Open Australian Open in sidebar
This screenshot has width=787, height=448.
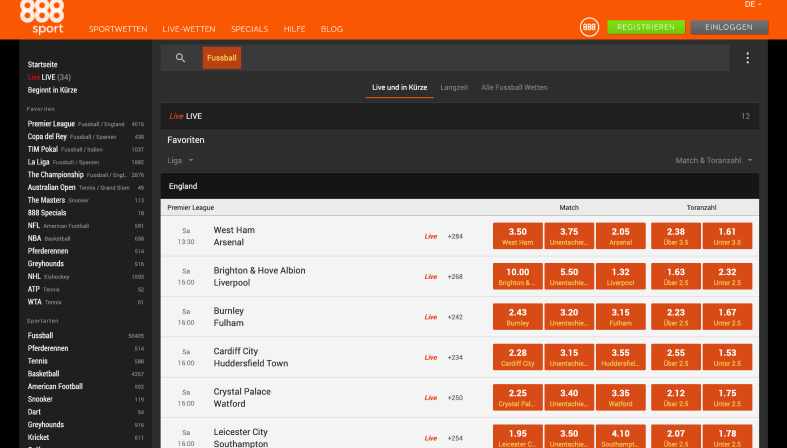[85, 187]
